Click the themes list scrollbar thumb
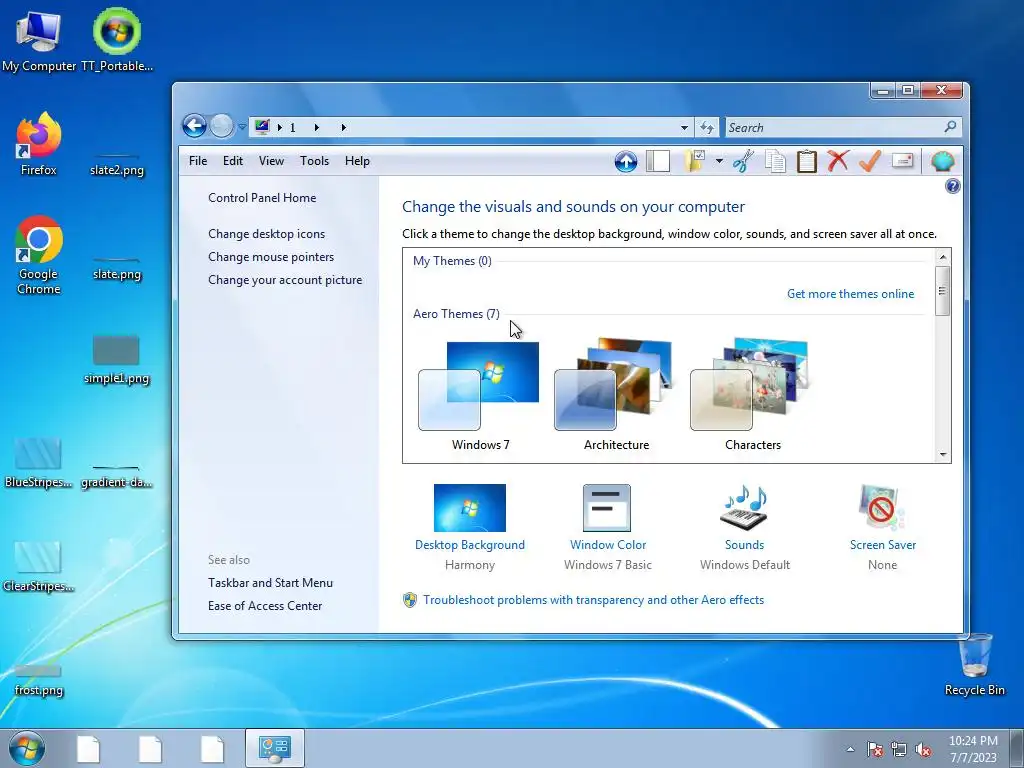This screenshot has width=1024, height=768. [942, 291]
